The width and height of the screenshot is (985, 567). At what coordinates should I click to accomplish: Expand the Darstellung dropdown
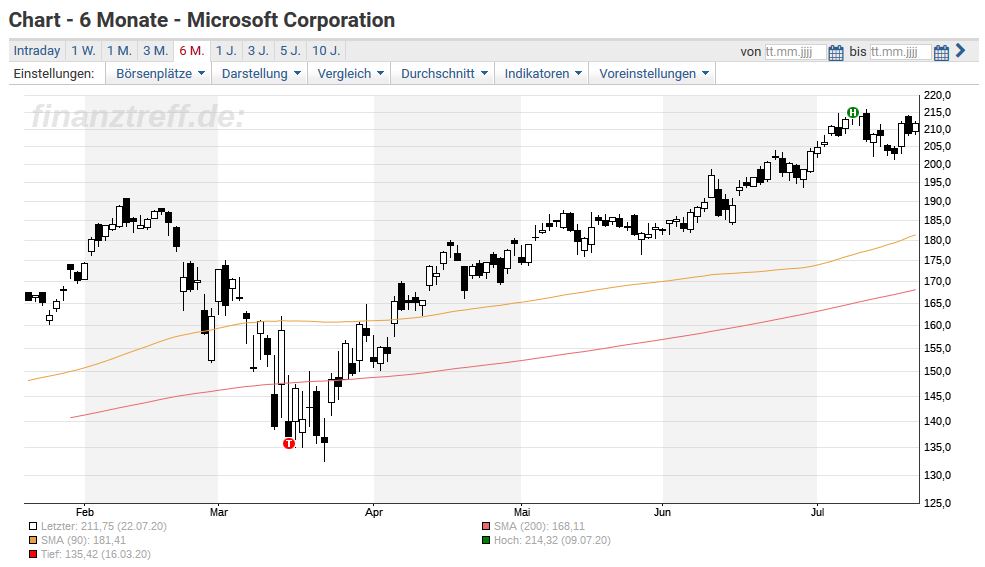pyautogui.click(x=261, y=73)
